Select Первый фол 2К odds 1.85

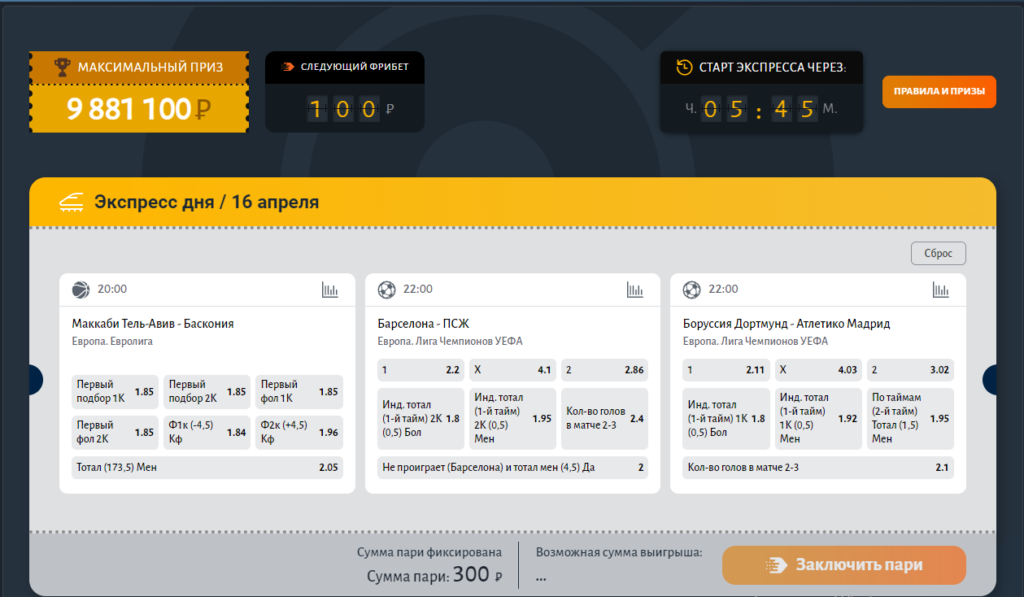pos(115,432)
